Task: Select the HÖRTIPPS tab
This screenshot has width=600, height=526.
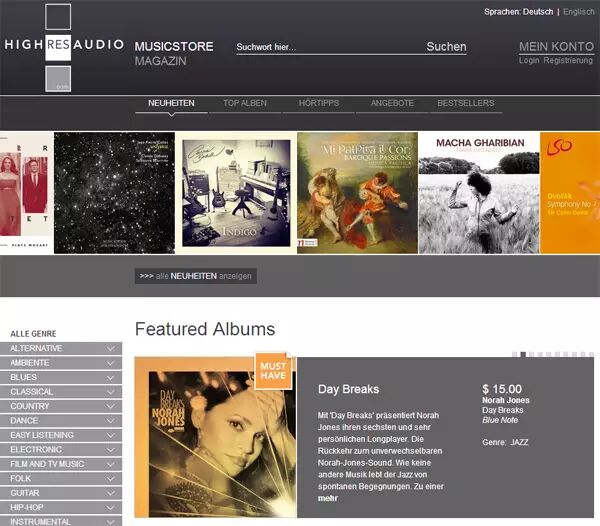Action: tap(319, 103)
